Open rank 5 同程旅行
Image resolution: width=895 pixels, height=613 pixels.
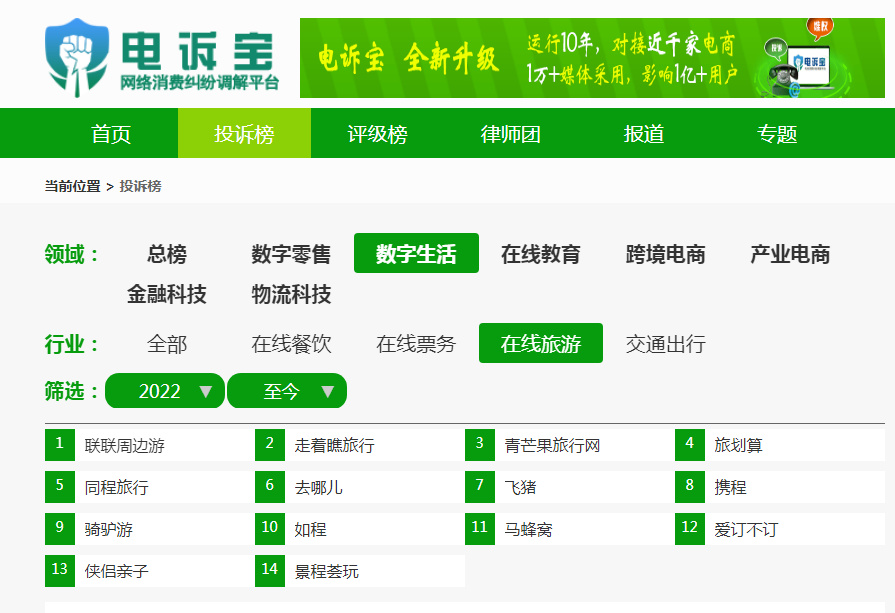(150, 487)
